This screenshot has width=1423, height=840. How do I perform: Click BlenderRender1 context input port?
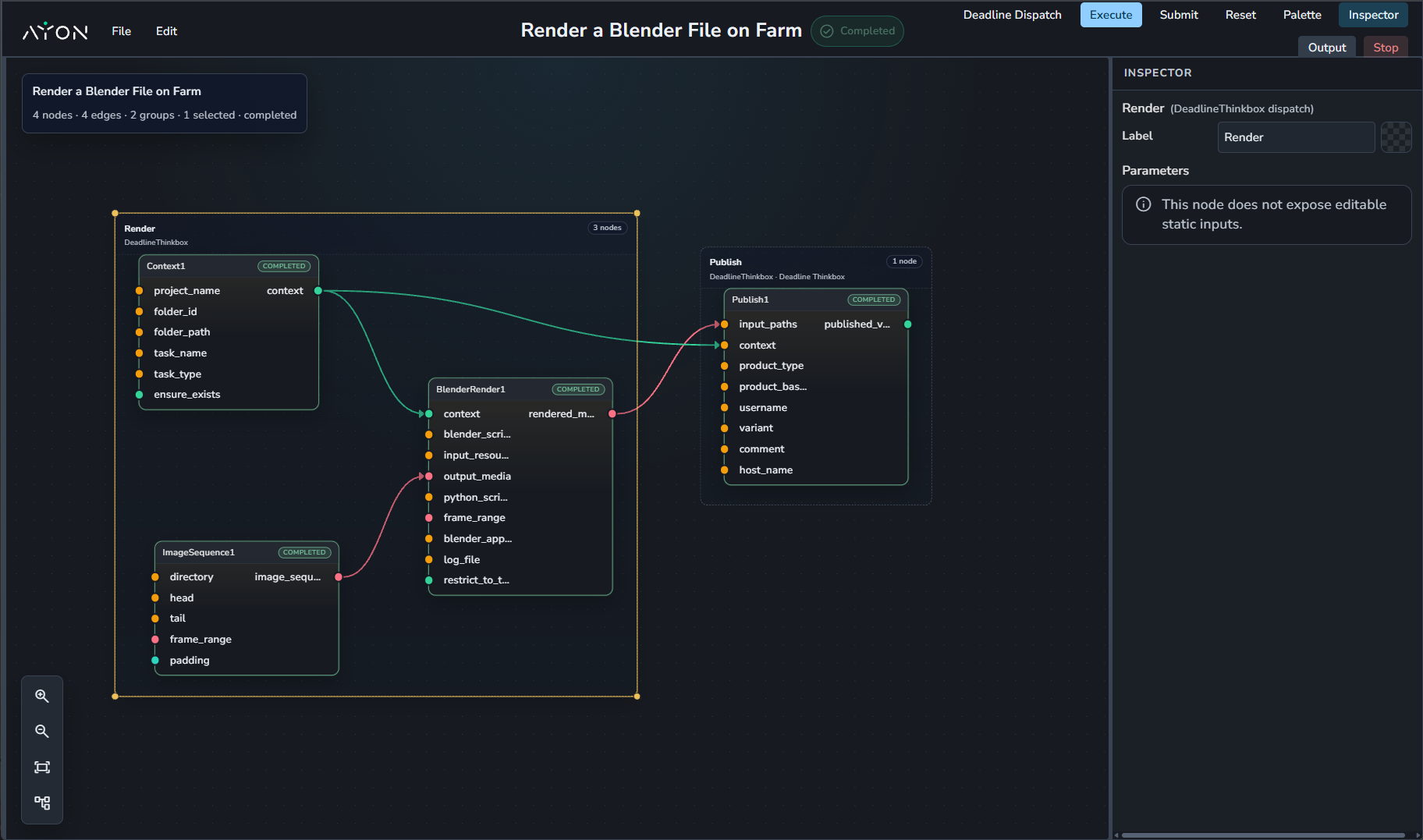[429, 414]
